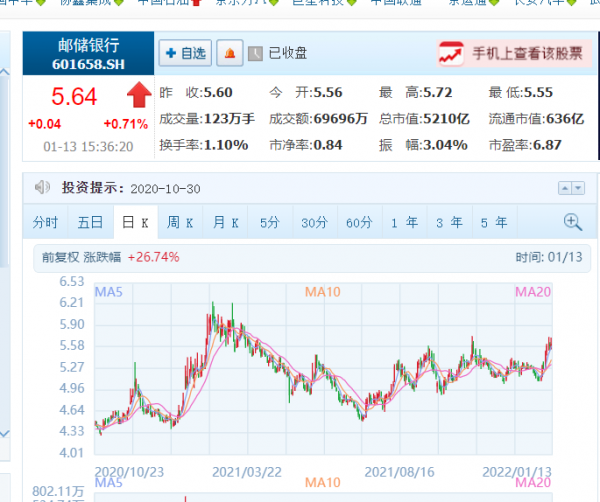Select the 周K chart tab
Viewport: 600px width, 502px height.
click(x=180, y=222)
